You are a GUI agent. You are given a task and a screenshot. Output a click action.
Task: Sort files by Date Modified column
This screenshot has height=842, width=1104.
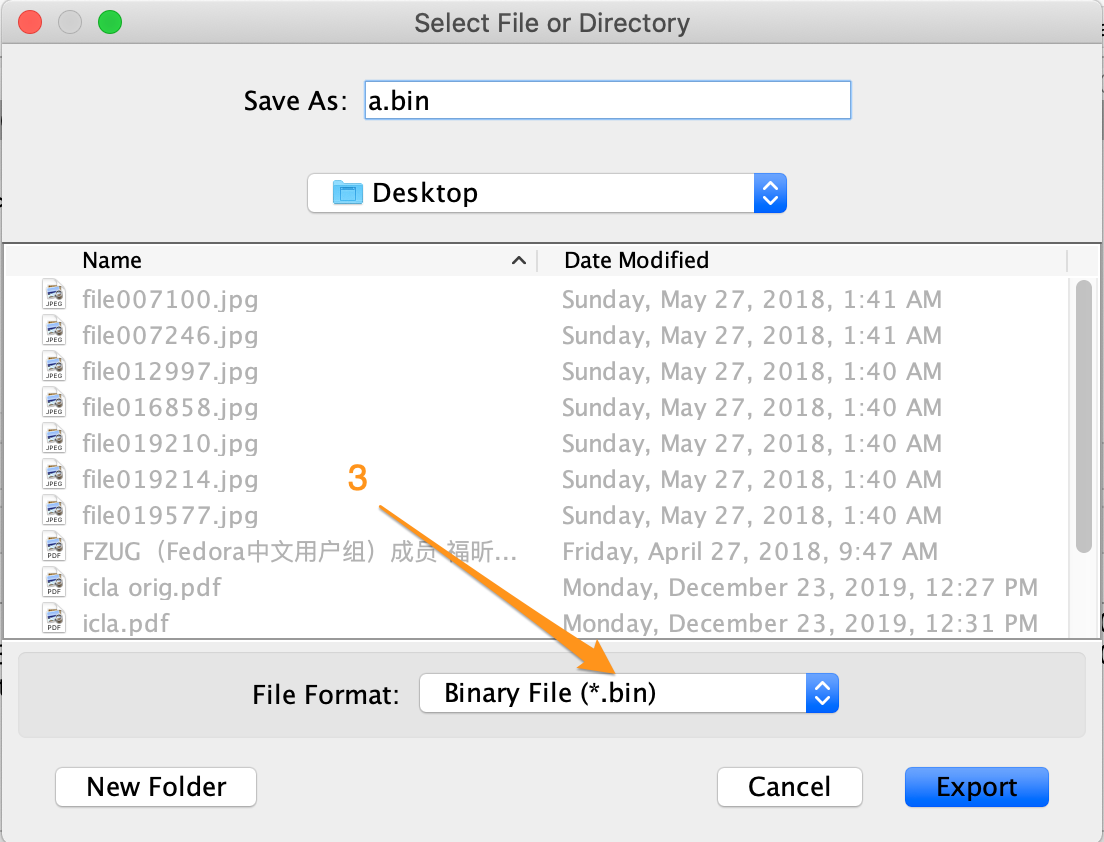coord(636,261)
